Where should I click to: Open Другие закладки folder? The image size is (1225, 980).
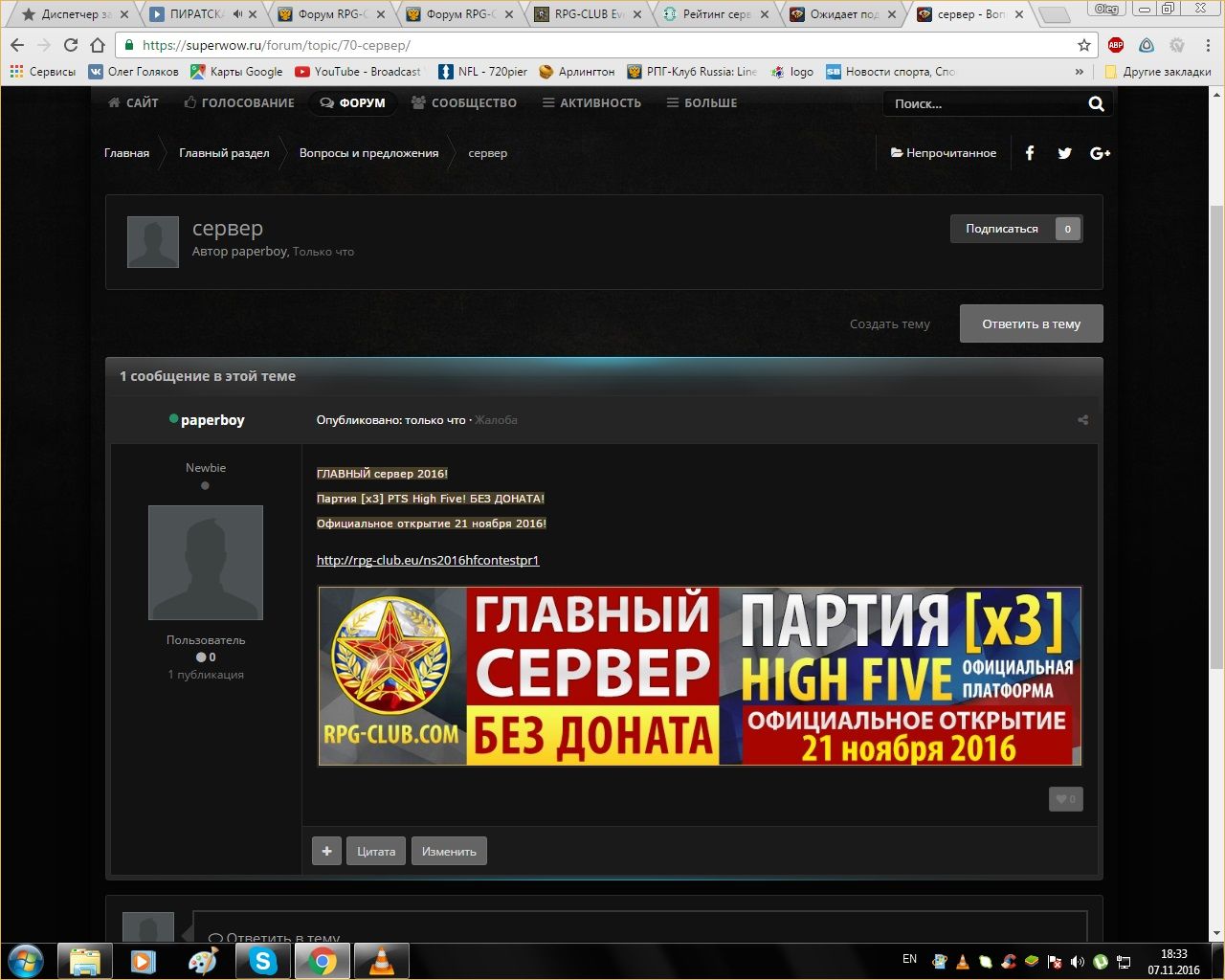[x=1158, y=72]
